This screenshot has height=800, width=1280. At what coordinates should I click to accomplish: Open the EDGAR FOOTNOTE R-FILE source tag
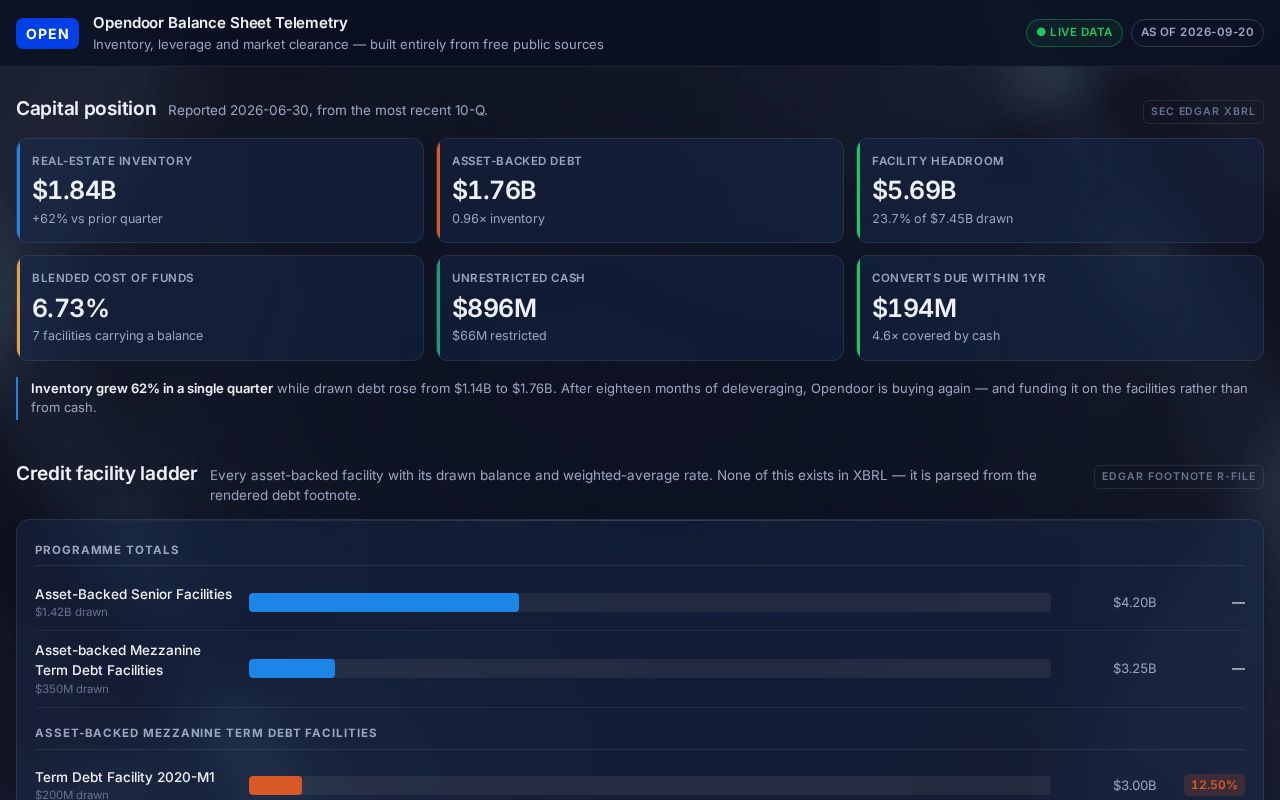tap(1179, 477)
